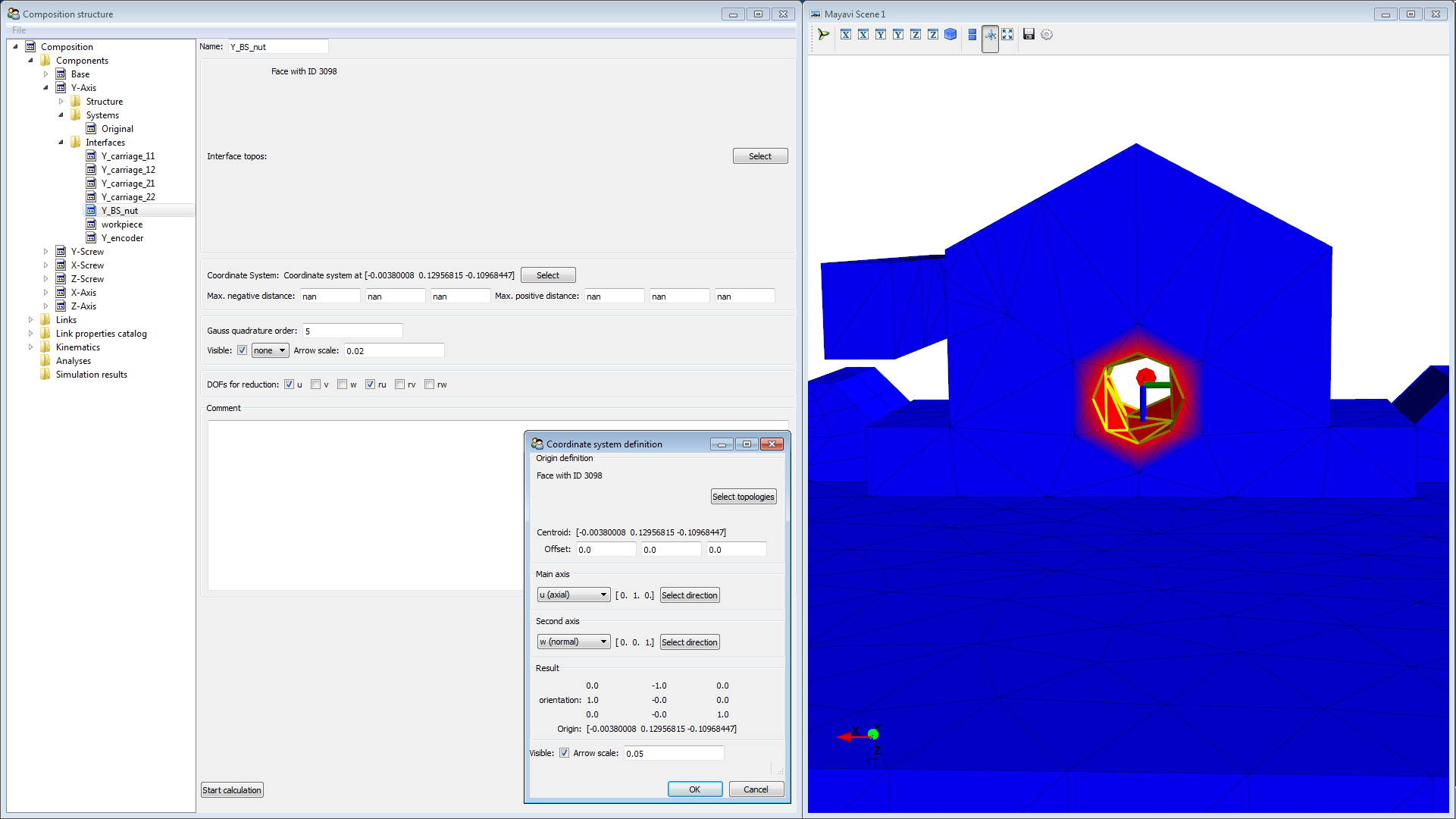Click the Y_carriage_22 interface icon
1456x819 pixels.
[91, 196]
